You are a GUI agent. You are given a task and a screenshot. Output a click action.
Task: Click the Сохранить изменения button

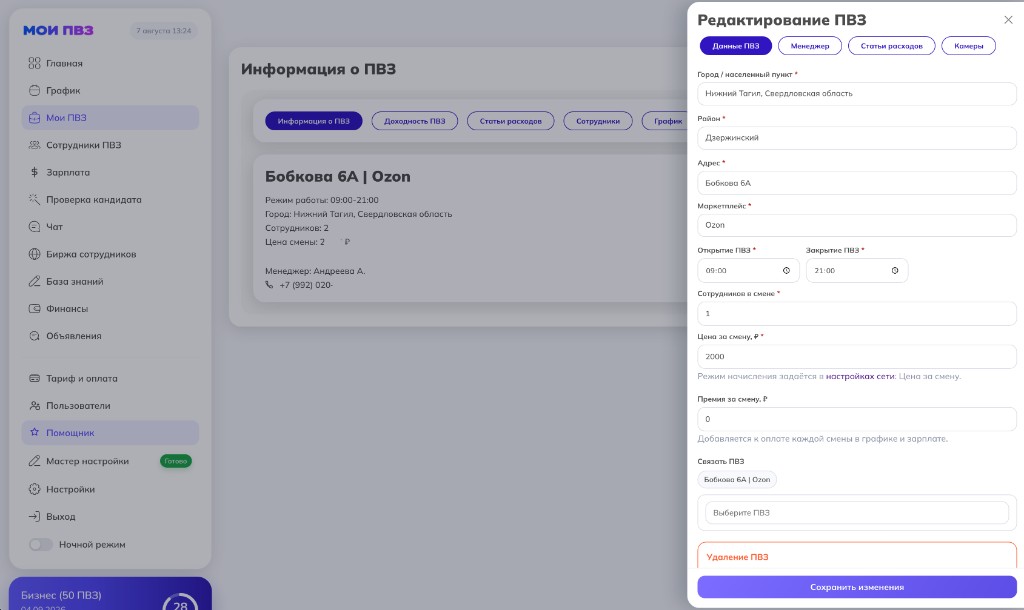(x=857, y=587)
